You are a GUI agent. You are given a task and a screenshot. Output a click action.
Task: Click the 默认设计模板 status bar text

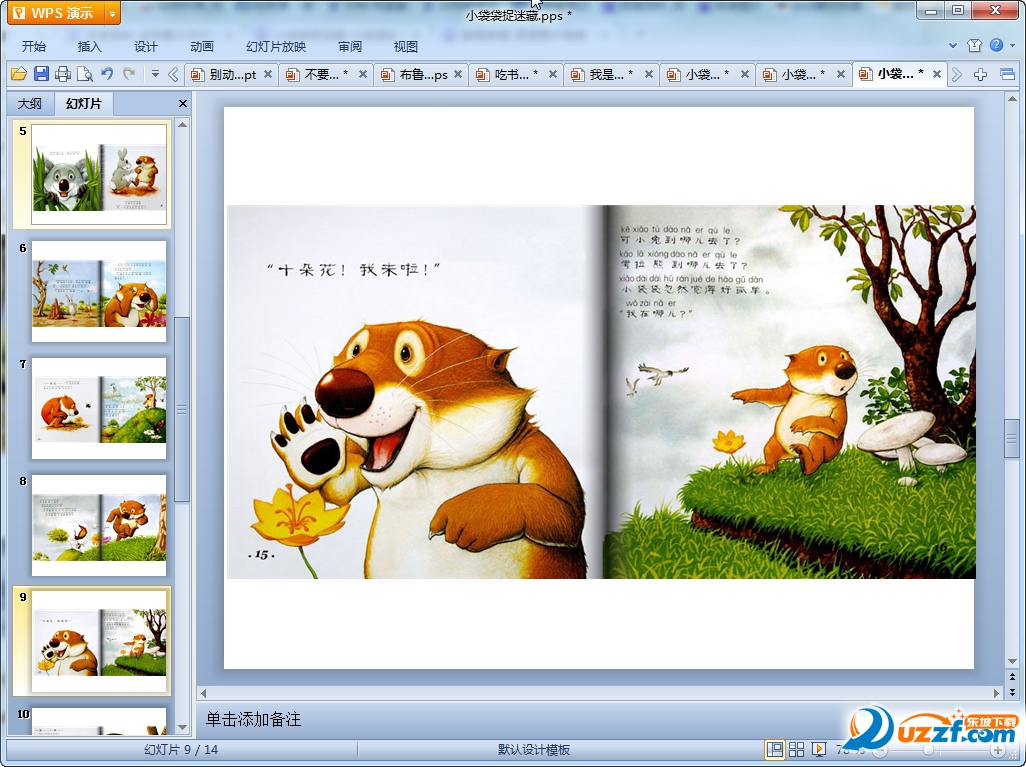tap(533, 750)
